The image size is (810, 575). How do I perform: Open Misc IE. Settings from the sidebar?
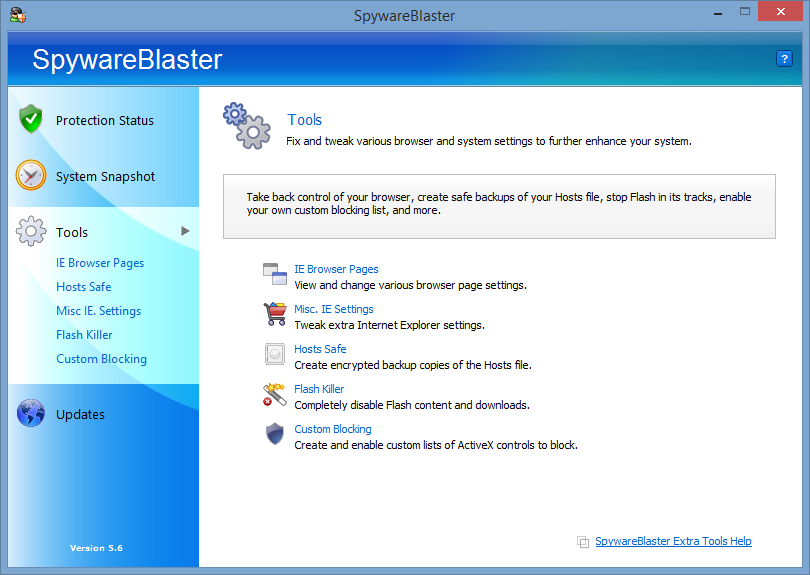pyautogui.click(x=99, y=311)
